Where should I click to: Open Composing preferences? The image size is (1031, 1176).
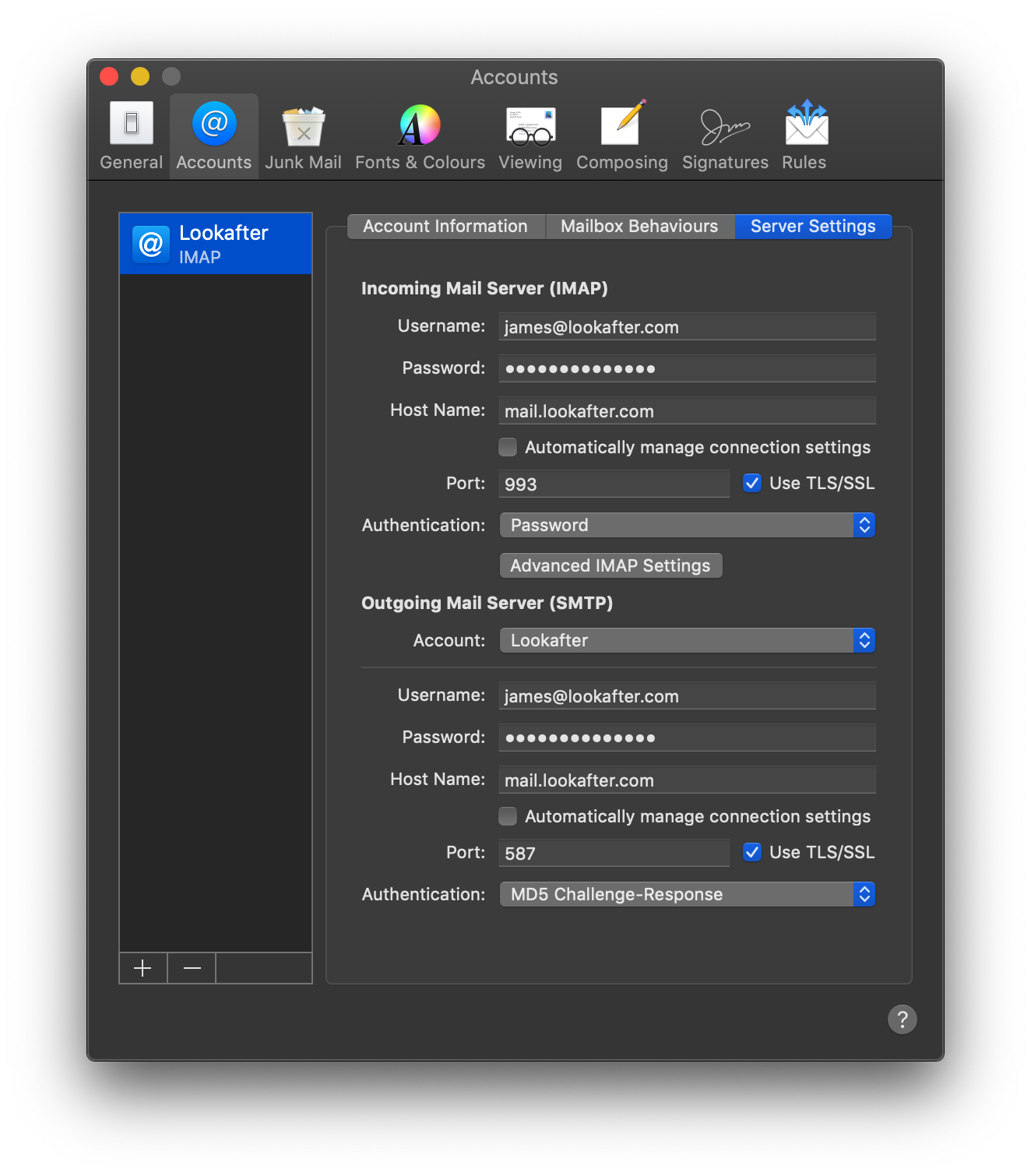tap(621, 136)
